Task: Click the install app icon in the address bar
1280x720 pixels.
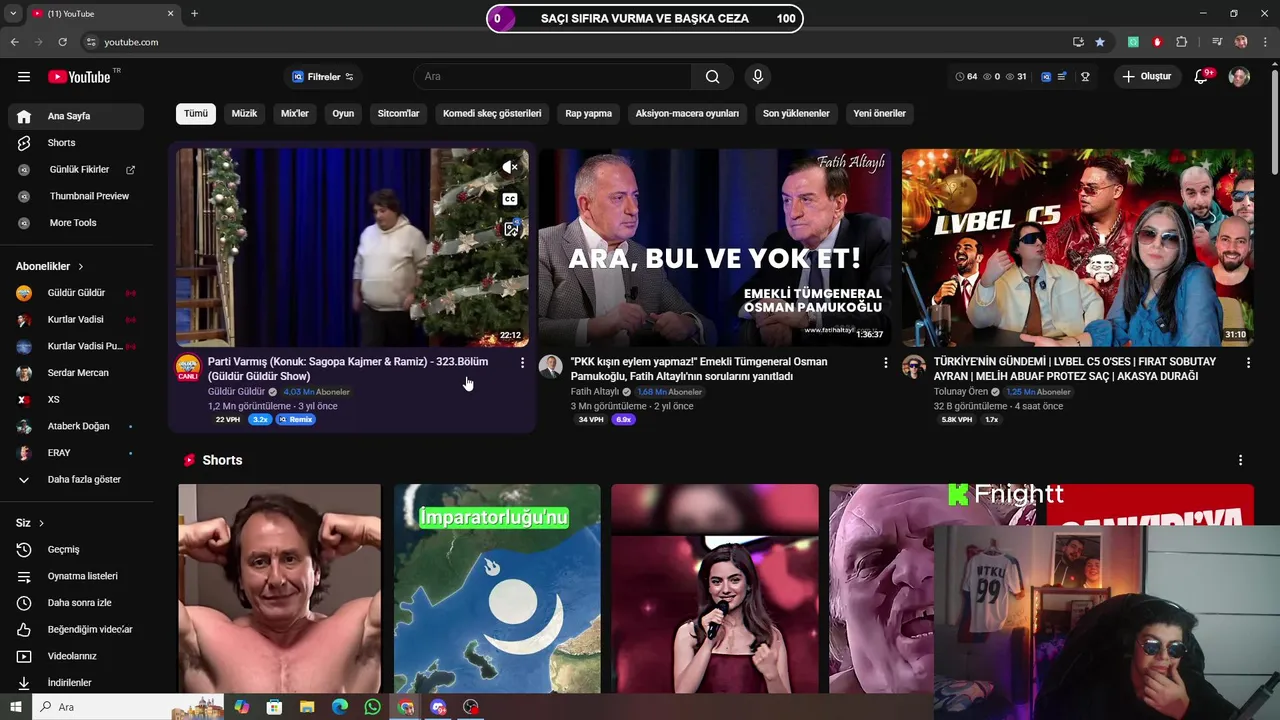Action: 1078,42
